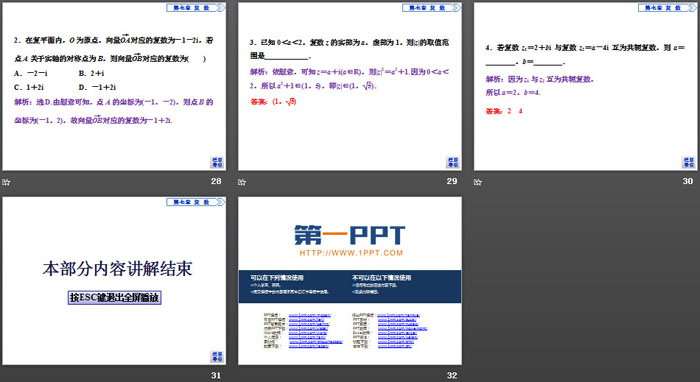Click the blue corner navigation icon on slide 29
This screenshot has height=382, width=700.
(x=453, y=162)
